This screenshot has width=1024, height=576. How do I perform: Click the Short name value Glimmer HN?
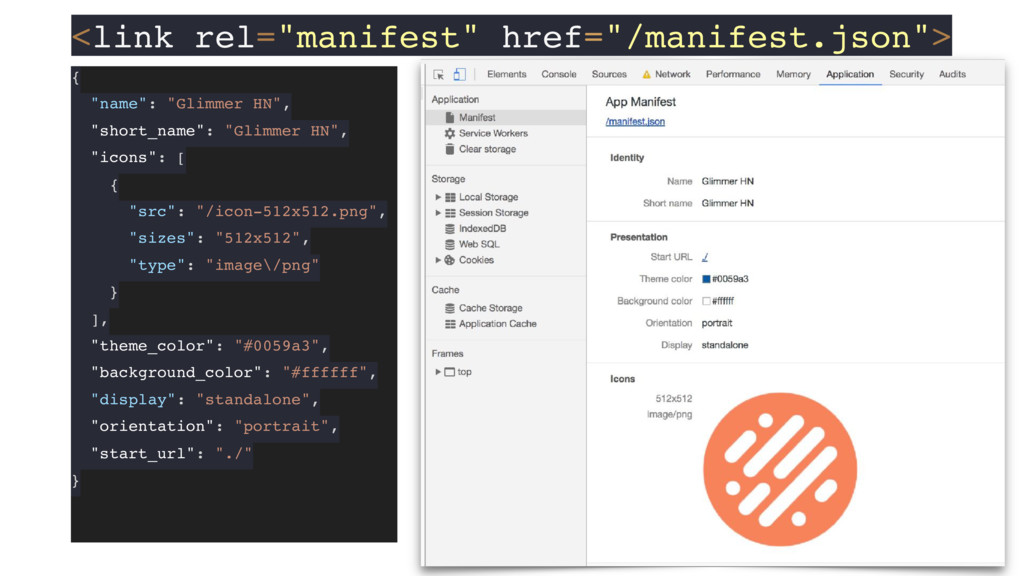[x=728, y=204]
